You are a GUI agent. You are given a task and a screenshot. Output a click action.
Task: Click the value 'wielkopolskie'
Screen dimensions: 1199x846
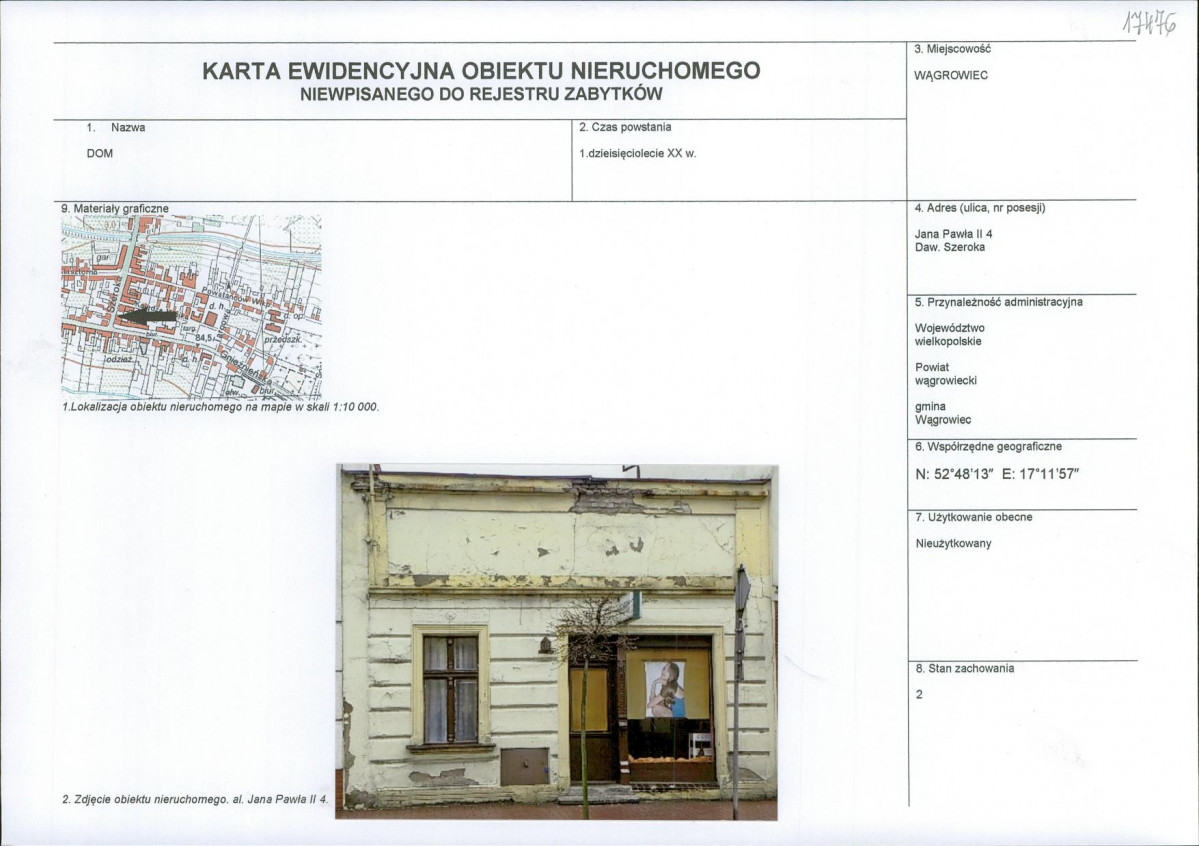click(x=947, y=342)
